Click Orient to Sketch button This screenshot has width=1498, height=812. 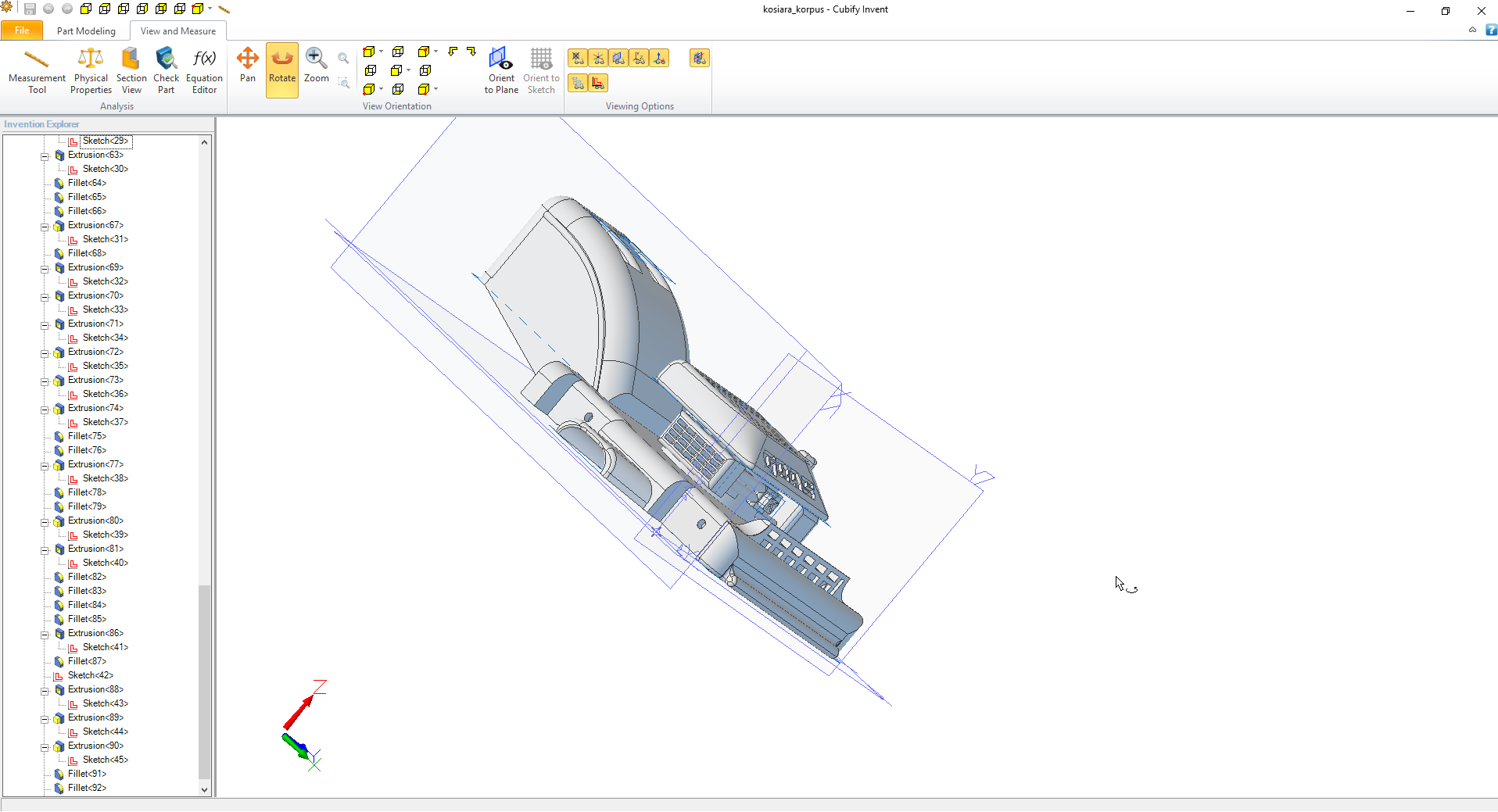tap(541, 70)
